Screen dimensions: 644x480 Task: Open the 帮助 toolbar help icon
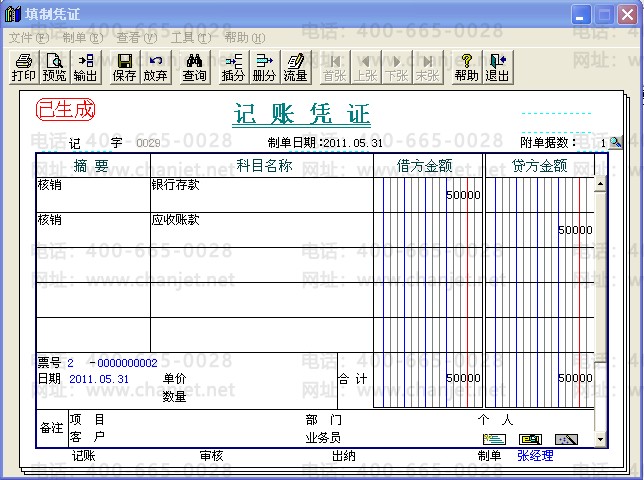pyautogui.click(x=466, y=67)
